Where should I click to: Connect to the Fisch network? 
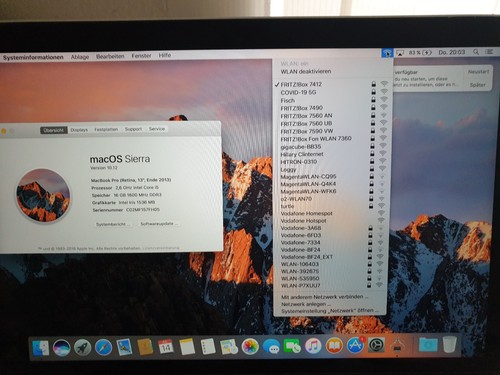click(x=332, y=100)
